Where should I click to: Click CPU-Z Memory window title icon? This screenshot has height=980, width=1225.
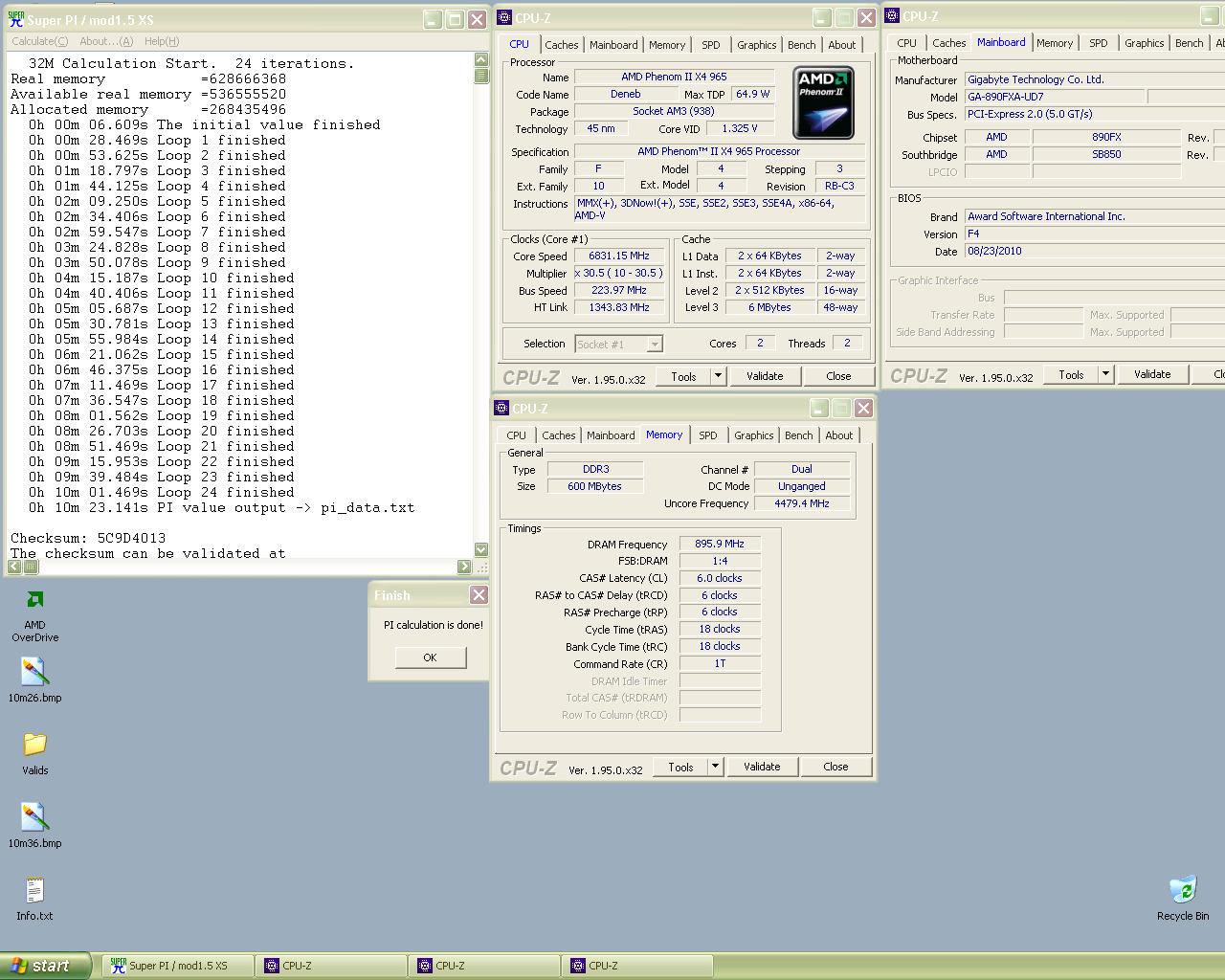coord(501,408)
